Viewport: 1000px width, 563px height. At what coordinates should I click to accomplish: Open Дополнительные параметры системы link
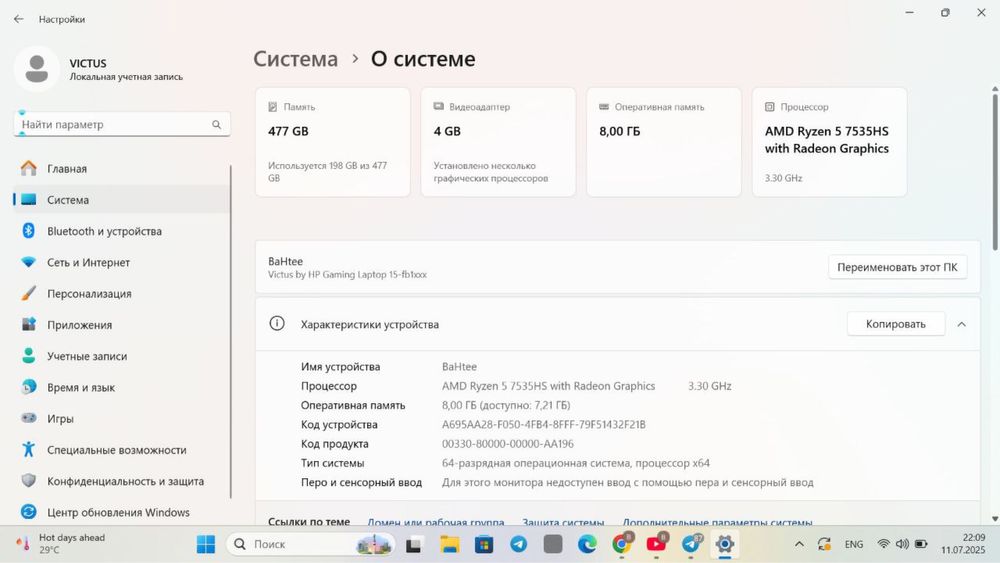point(717,522)
